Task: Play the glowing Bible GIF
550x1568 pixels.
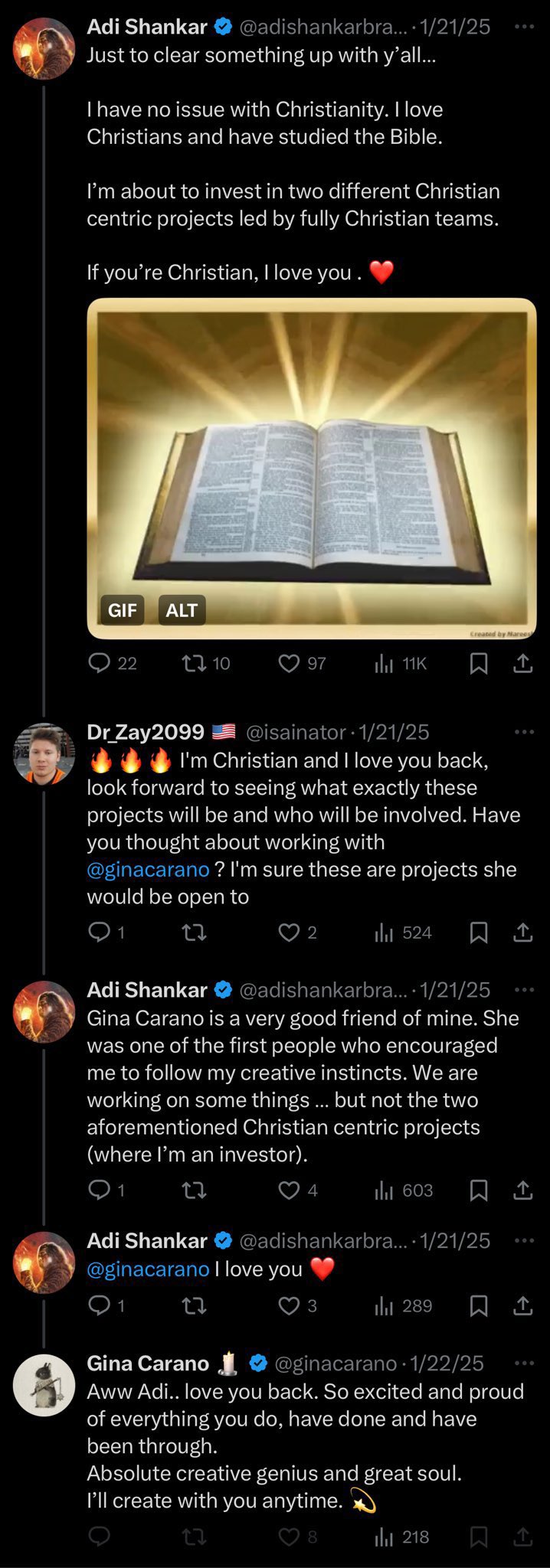Action: point(312,468)
